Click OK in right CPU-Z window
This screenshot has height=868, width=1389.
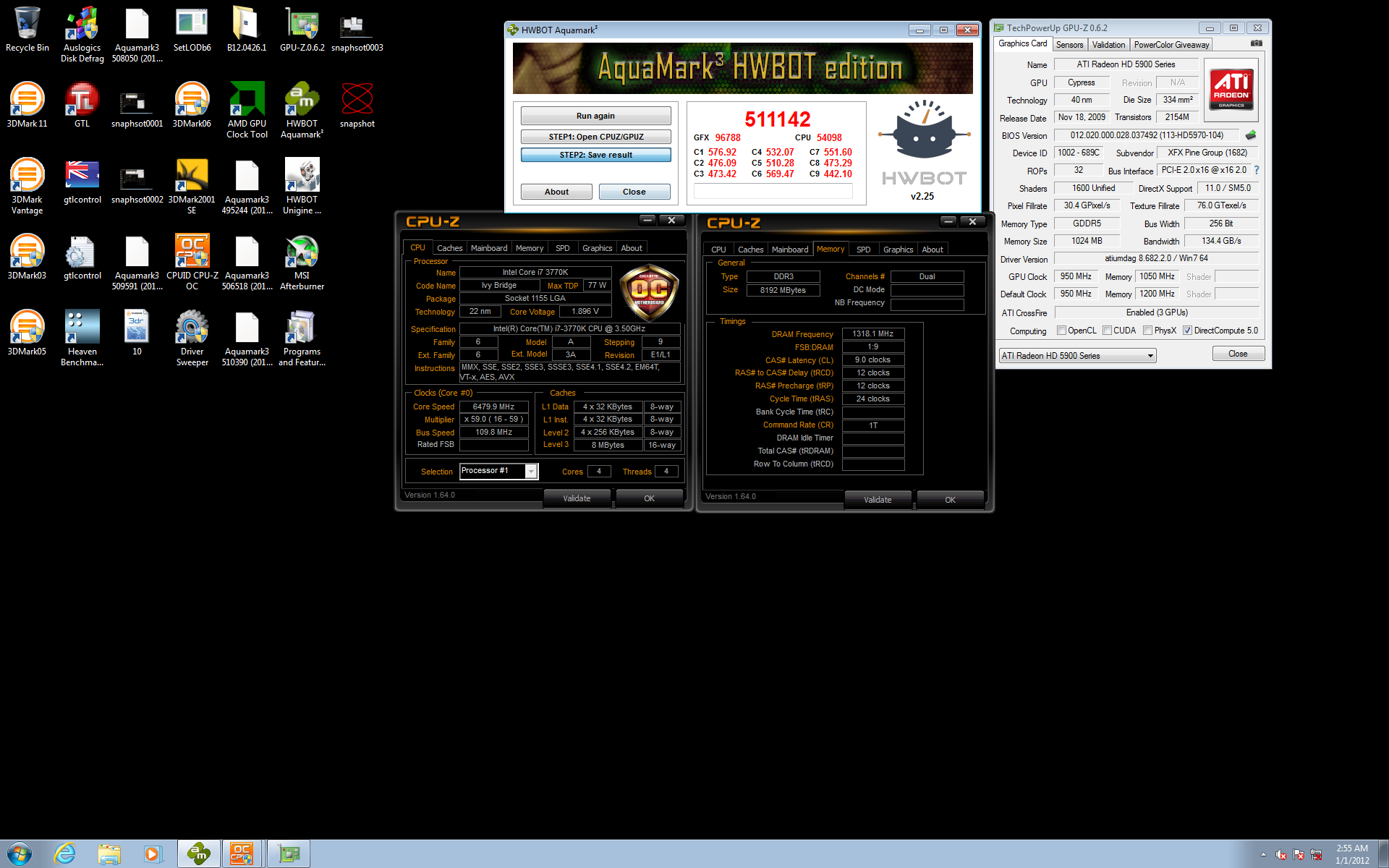pyautogui.click(x=950, y=500)
